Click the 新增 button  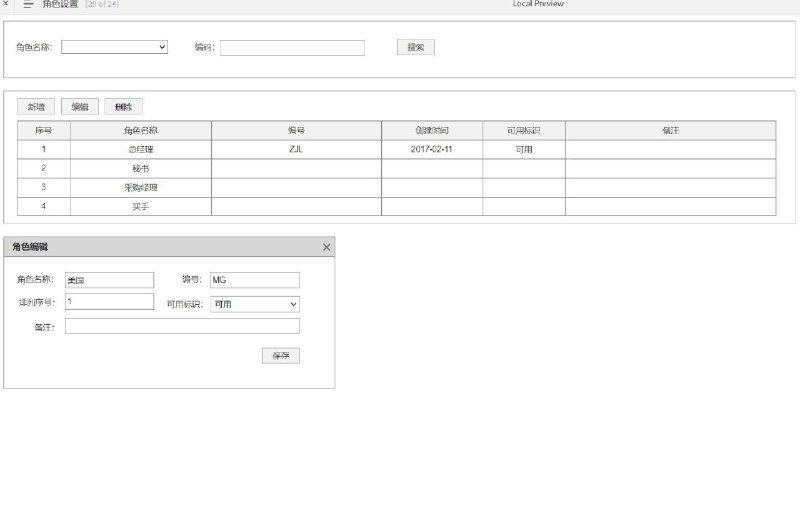[36, 107]
